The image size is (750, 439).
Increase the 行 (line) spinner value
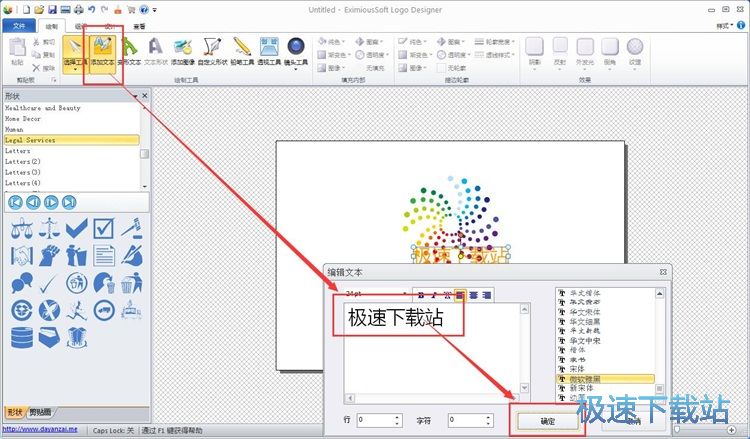397,417
